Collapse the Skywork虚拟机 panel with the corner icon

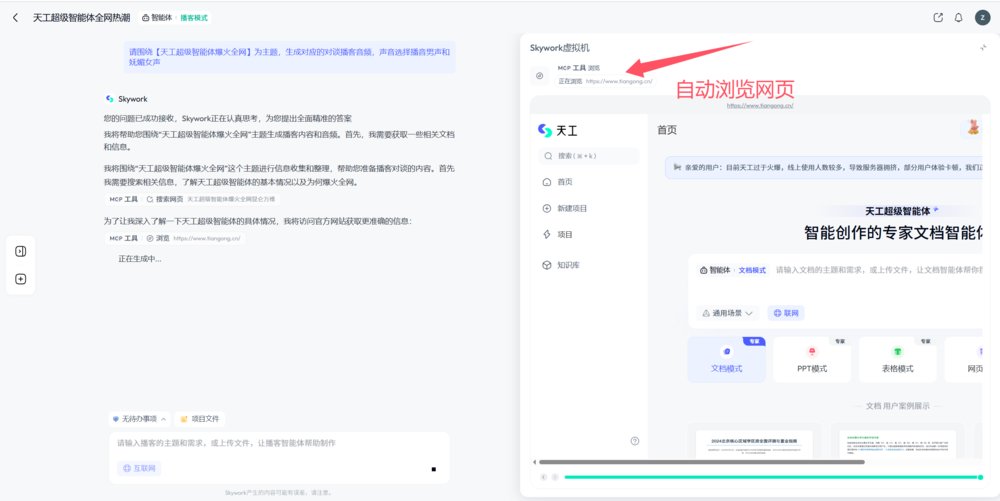point(982,48)
